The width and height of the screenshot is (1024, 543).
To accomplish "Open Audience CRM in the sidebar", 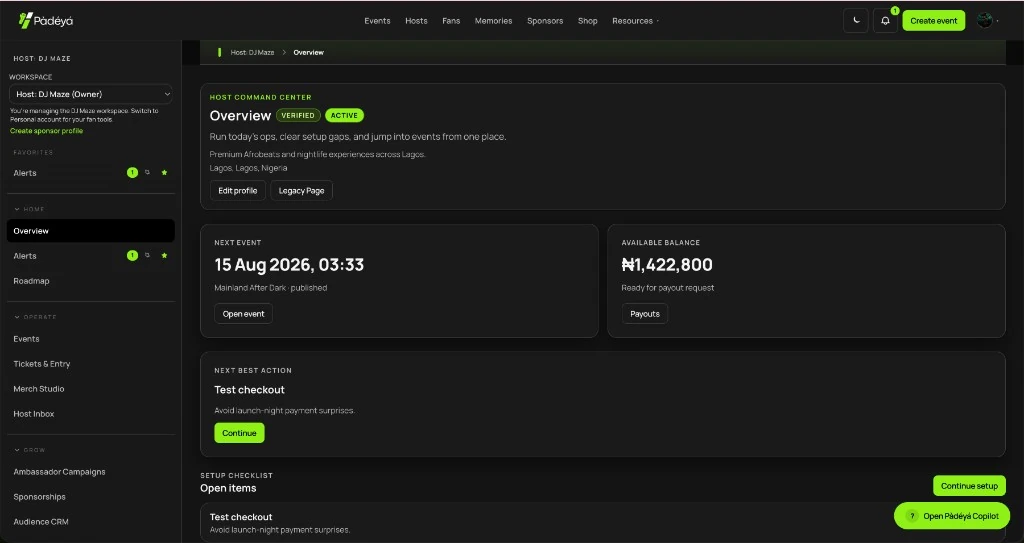I will click(41, 521).
